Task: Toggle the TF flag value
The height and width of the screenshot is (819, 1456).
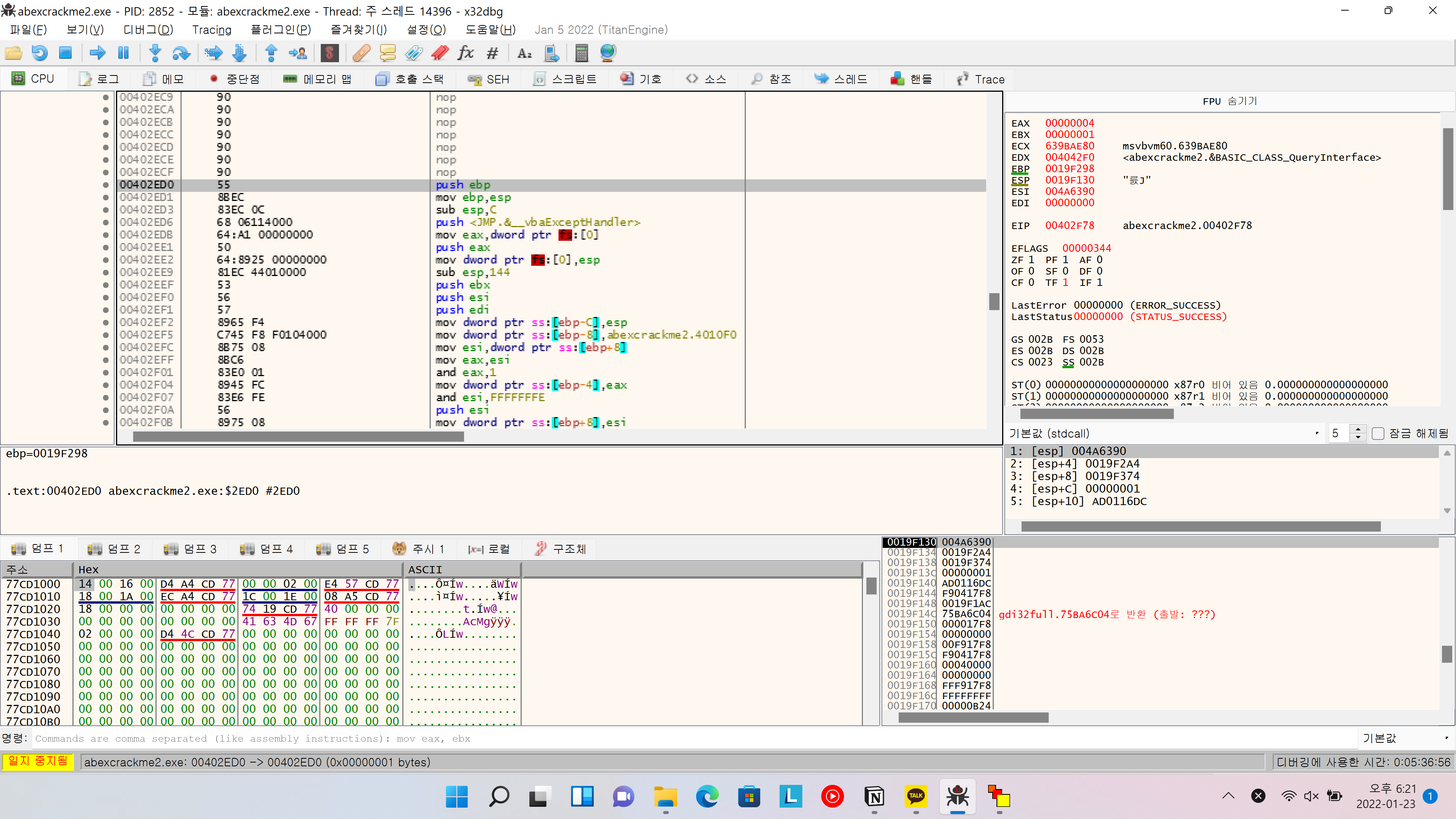Action: (x=1065, y=282)
